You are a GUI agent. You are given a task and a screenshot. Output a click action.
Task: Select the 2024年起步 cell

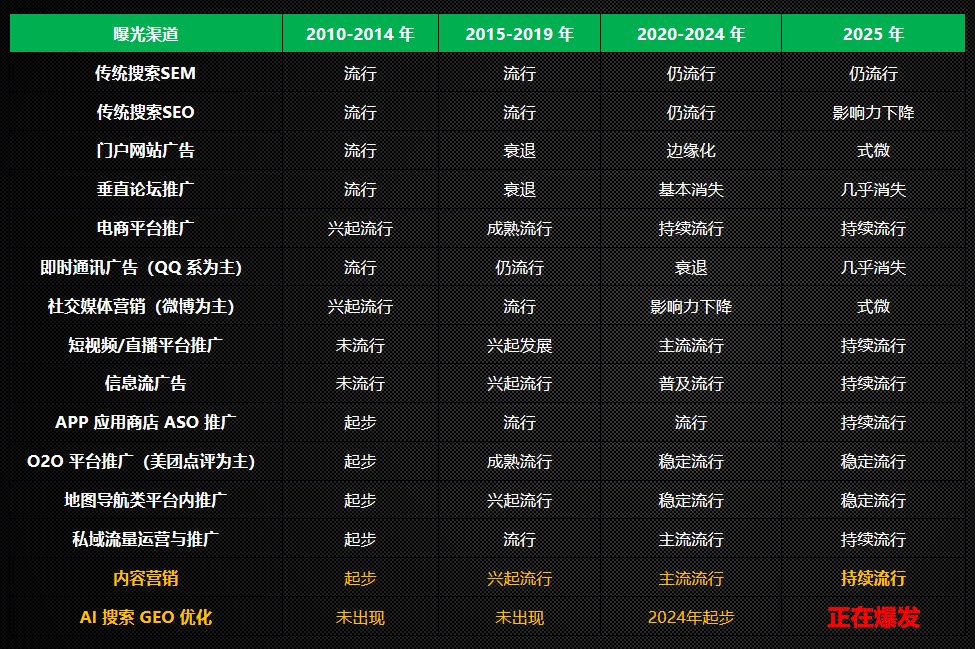click(691, 617)
